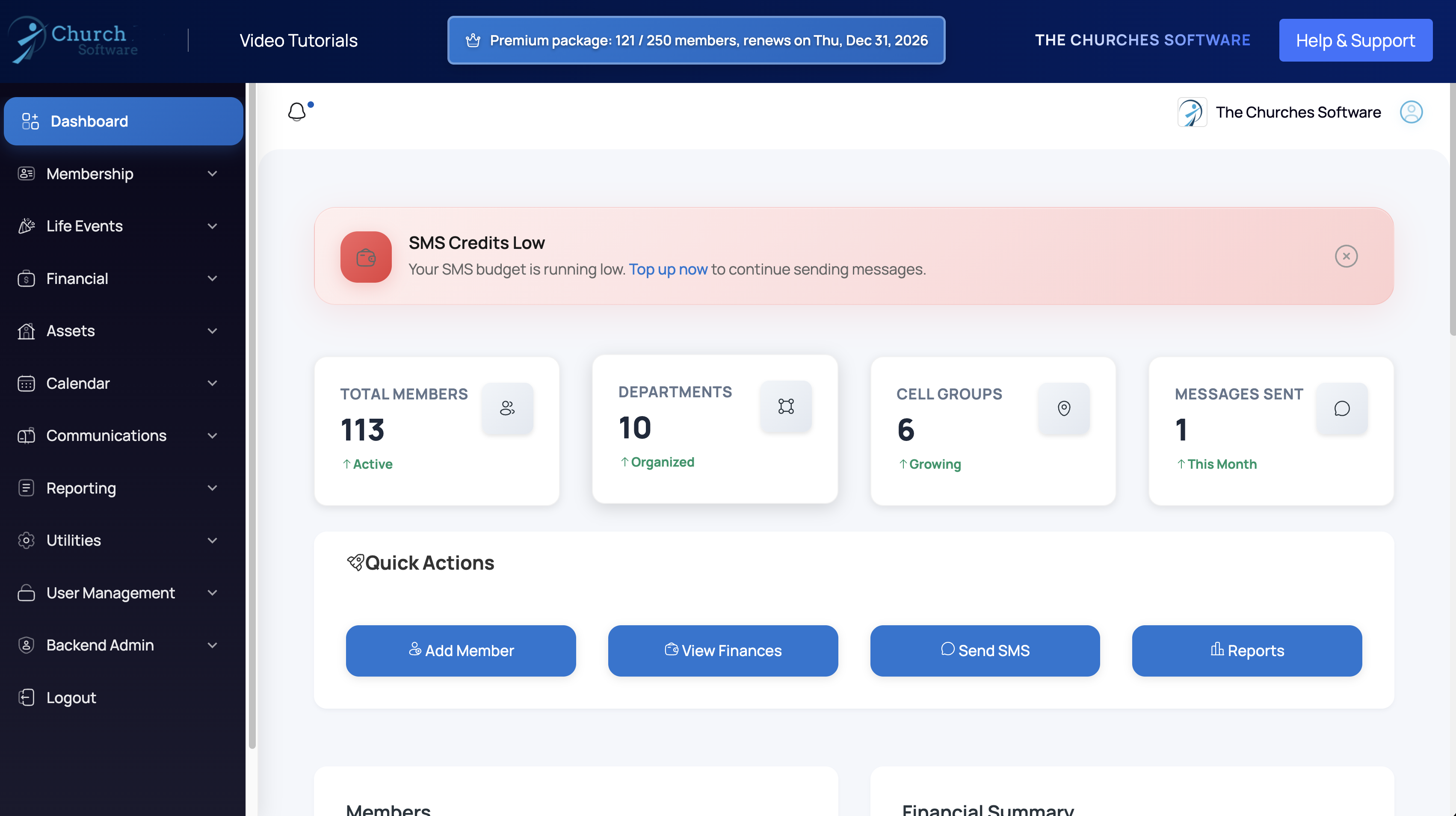Open the user profile avatar icon

(1411, 112)
